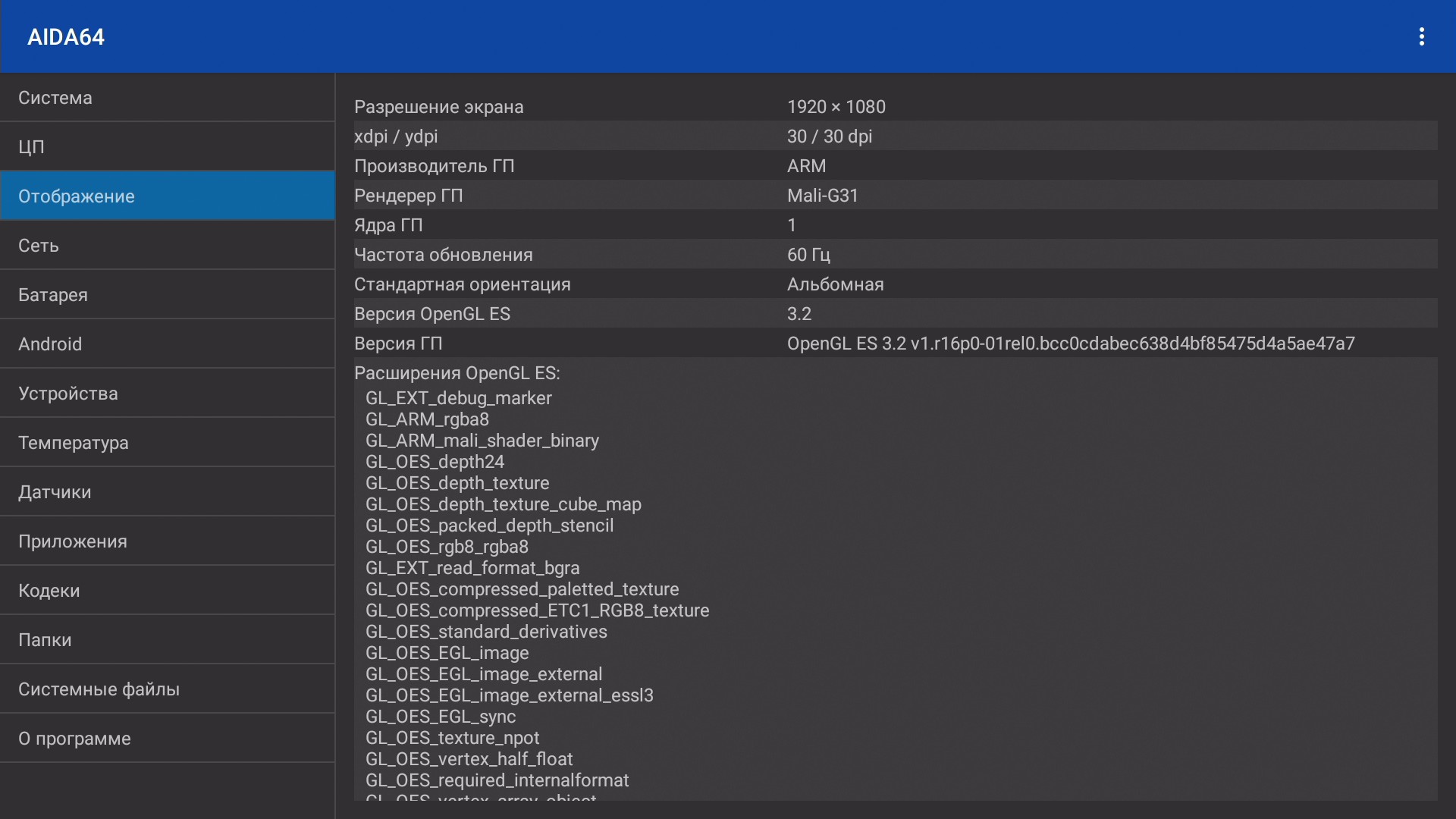The width and height of the screenshot is (1456, 819).
Task: Go to Приложения list
Action: [x=167, y=541]
